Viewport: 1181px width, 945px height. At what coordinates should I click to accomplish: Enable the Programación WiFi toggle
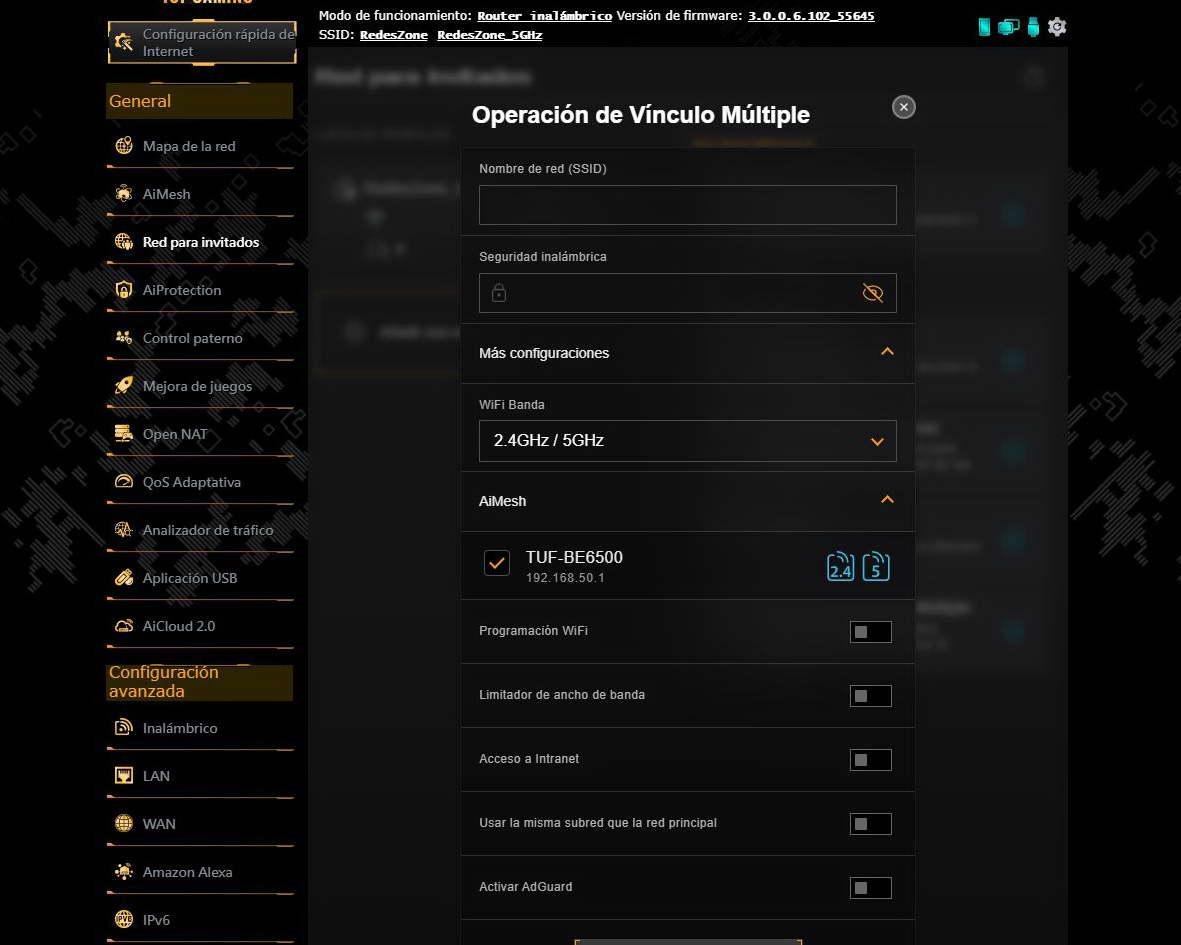[871, 632]
